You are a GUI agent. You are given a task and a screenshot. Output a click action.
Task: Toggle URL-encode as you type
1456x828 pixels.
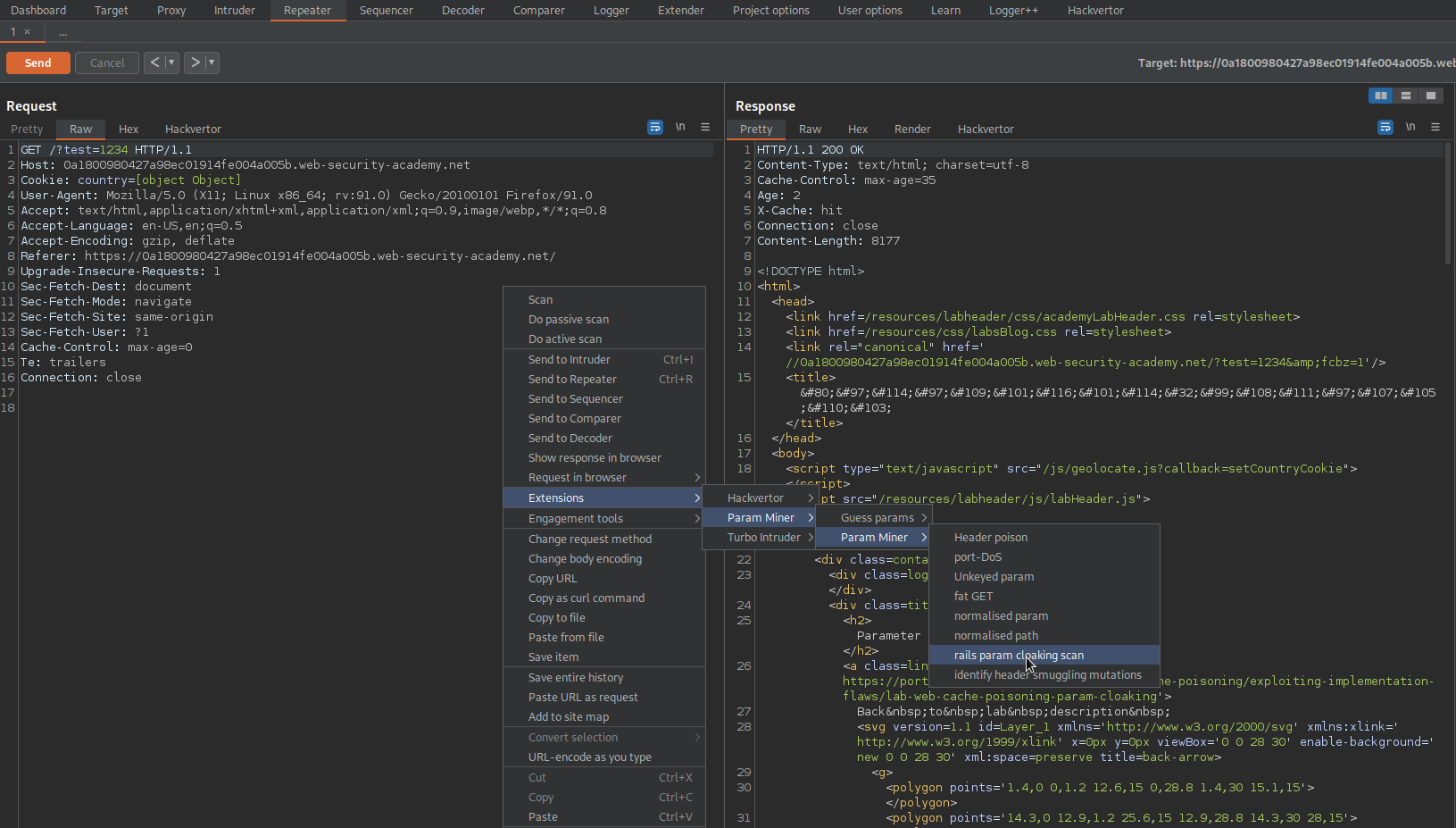(604, 757)
